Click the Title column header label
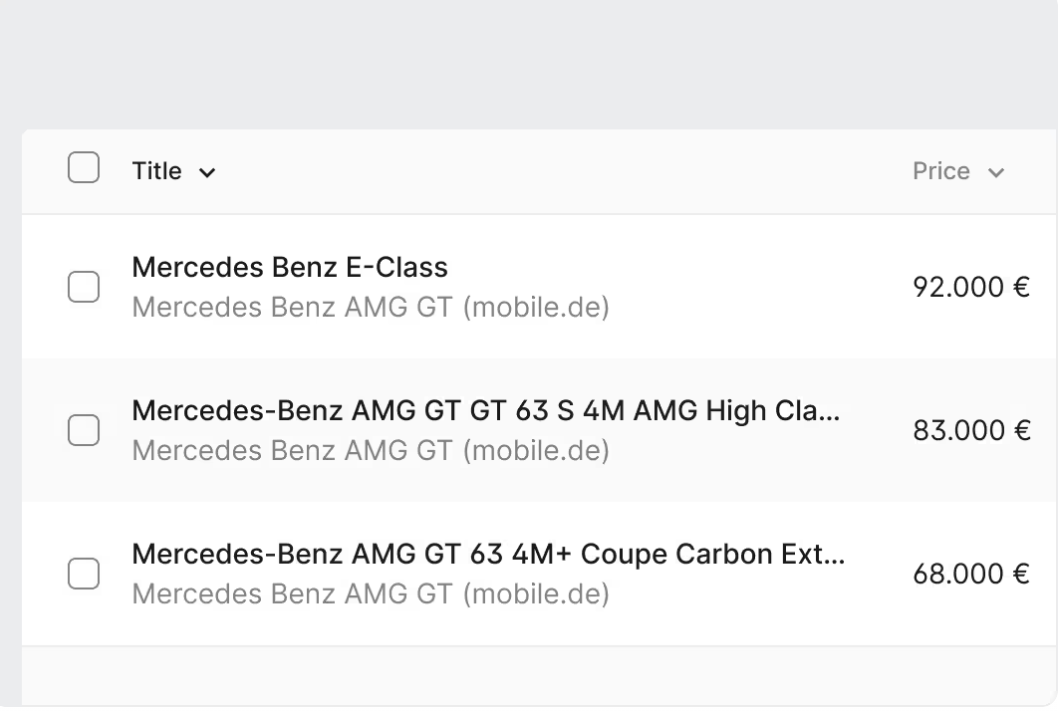 pos(157,171)
